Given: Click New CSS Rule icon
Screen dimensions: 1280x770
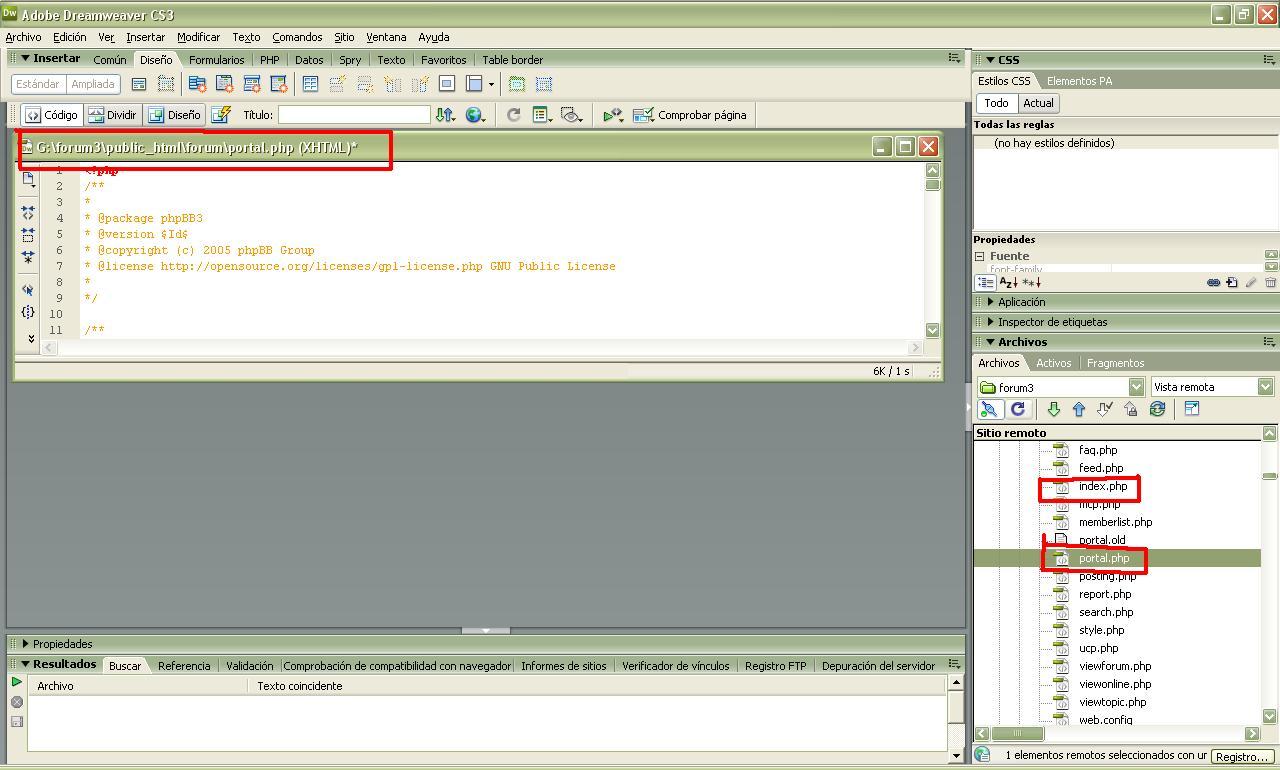Looking at the screenshot, I should pos(1232,283).
